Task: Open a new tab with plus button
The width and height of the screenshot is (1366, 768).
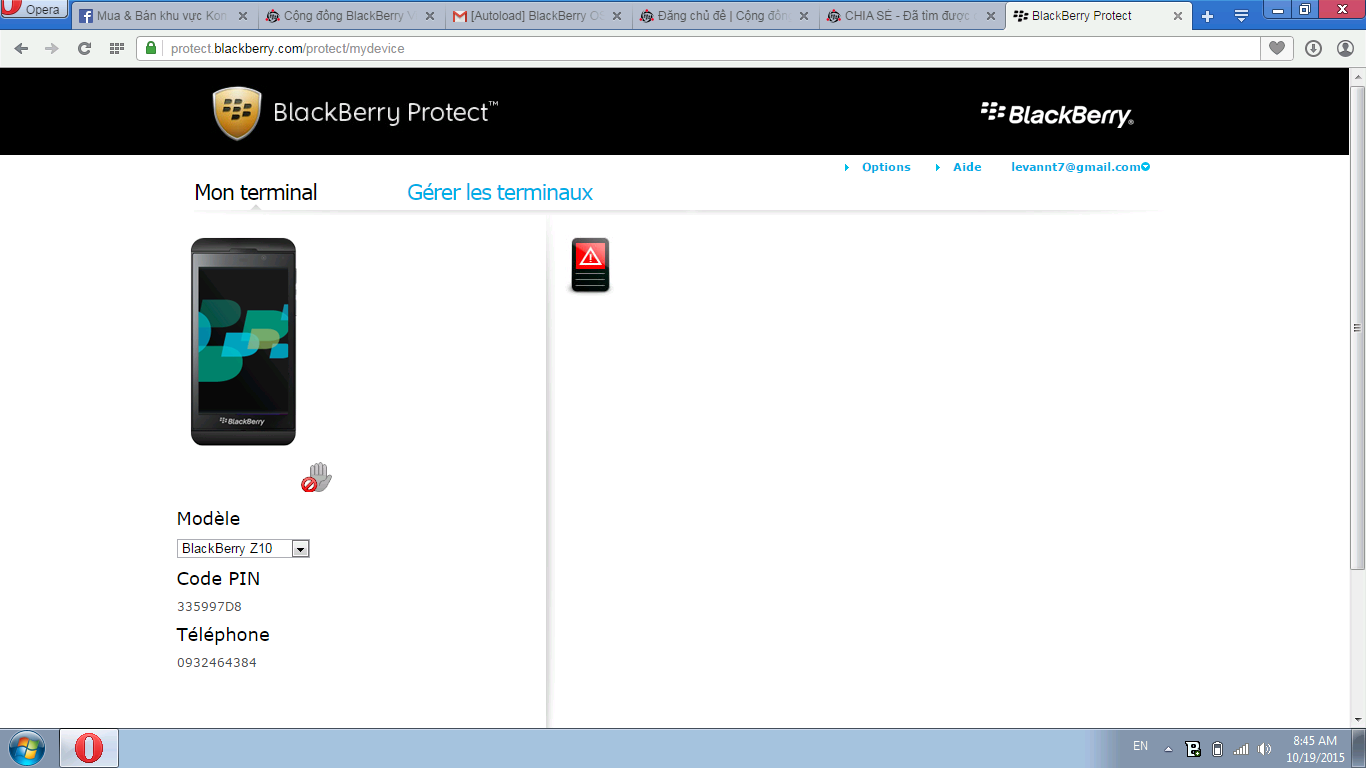Action: [x=1207, y=16]
